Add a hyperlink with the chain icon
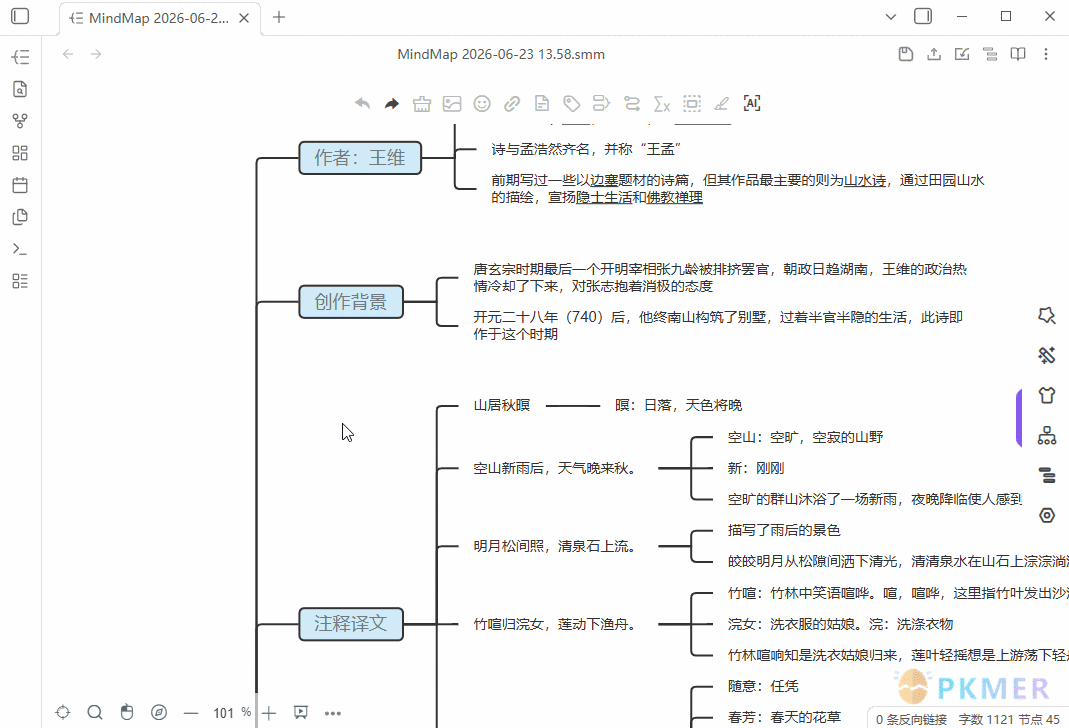The width and height of the screenshot is (1069, 728). (512, 104)
